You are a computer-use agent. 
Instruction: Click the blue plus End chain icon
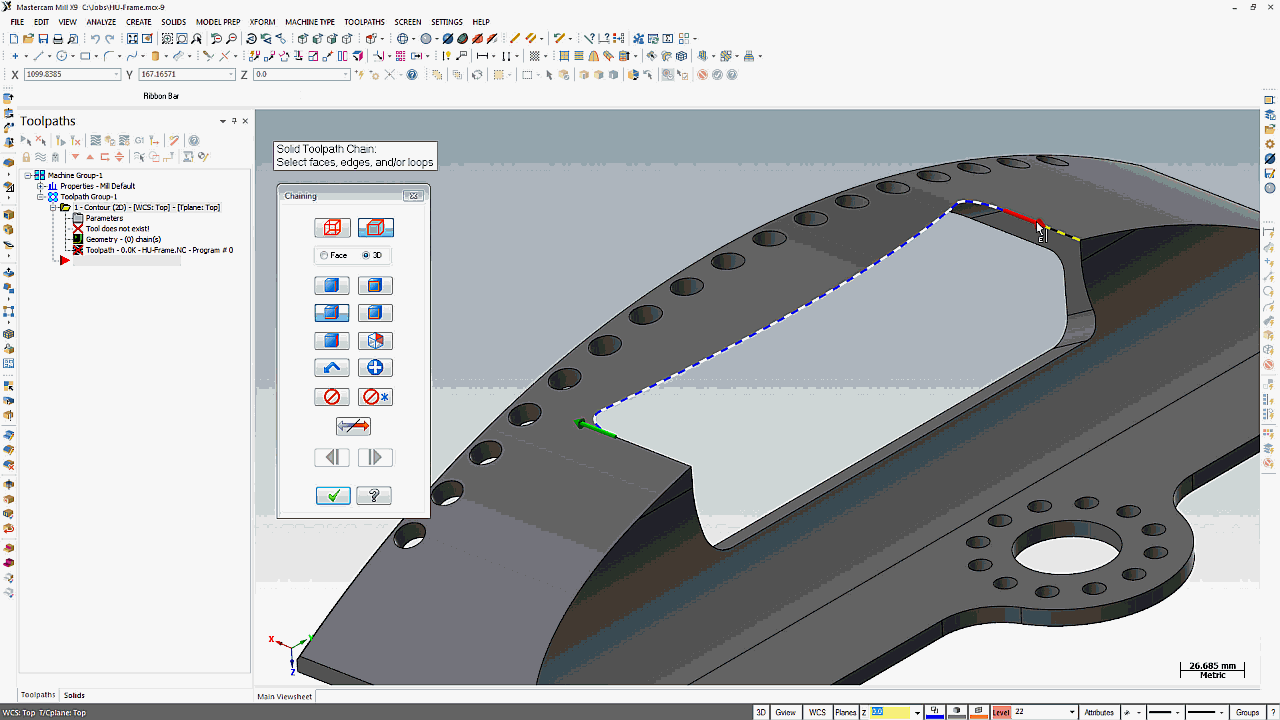375,368
